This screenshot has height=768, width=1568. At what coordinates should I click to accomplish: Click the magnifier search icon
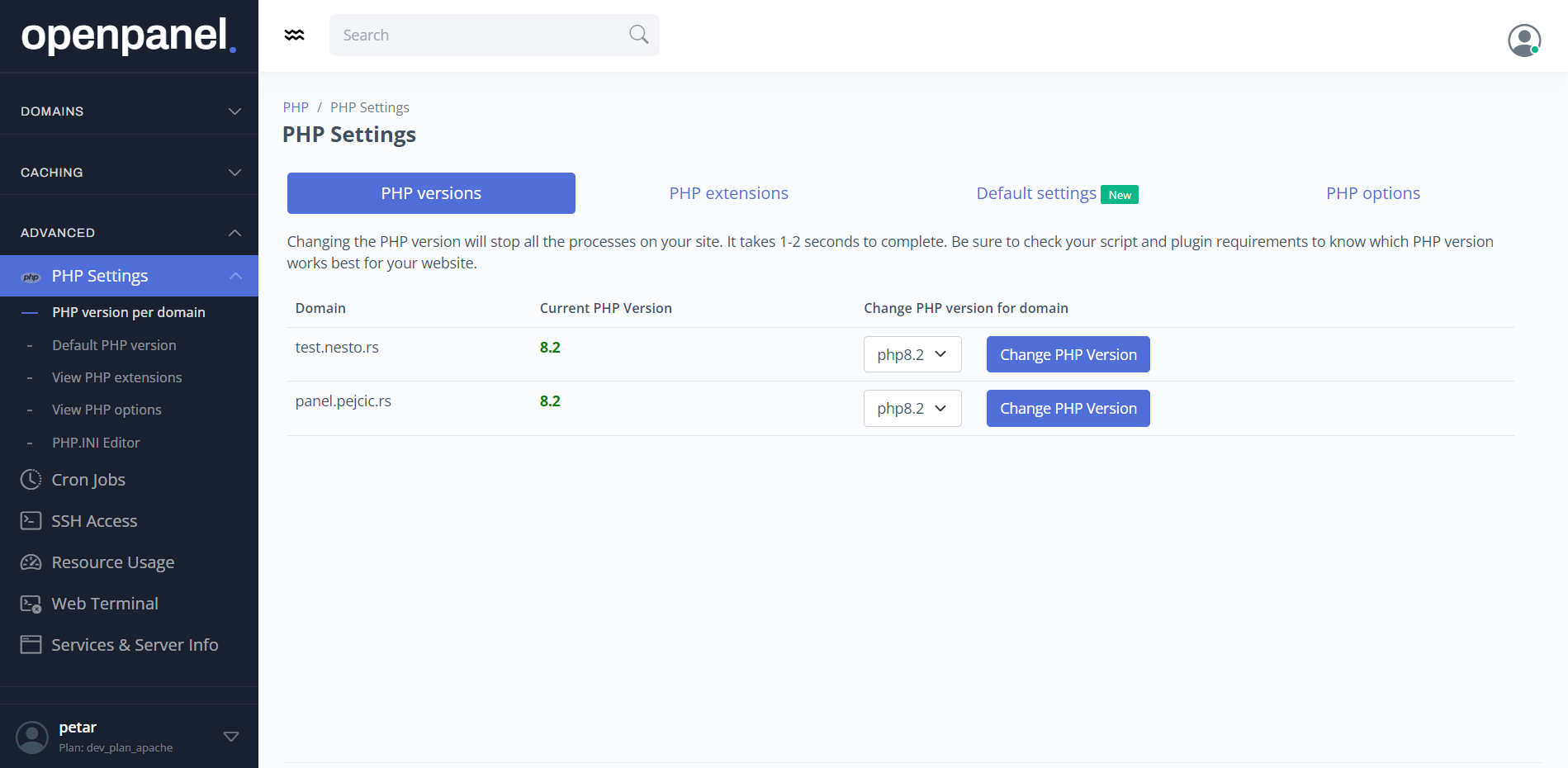638,35
